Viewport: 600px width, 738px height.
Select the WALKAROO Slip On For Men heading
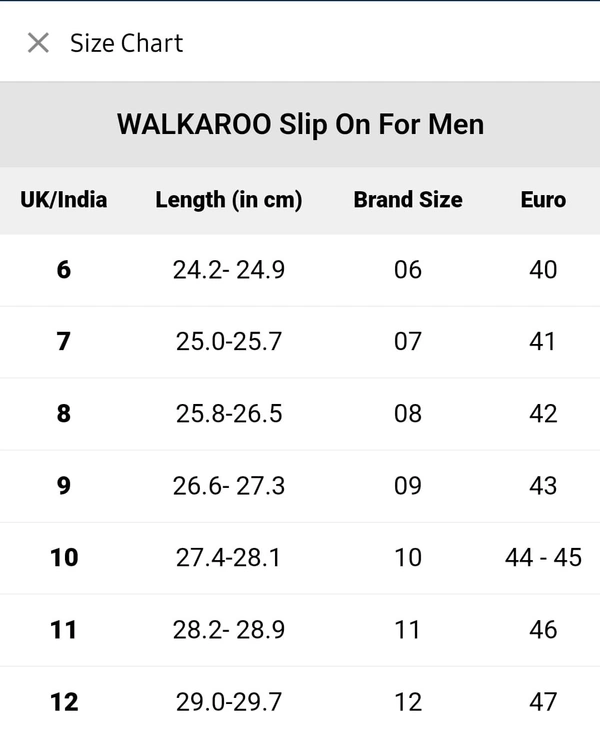coord(300,125)
